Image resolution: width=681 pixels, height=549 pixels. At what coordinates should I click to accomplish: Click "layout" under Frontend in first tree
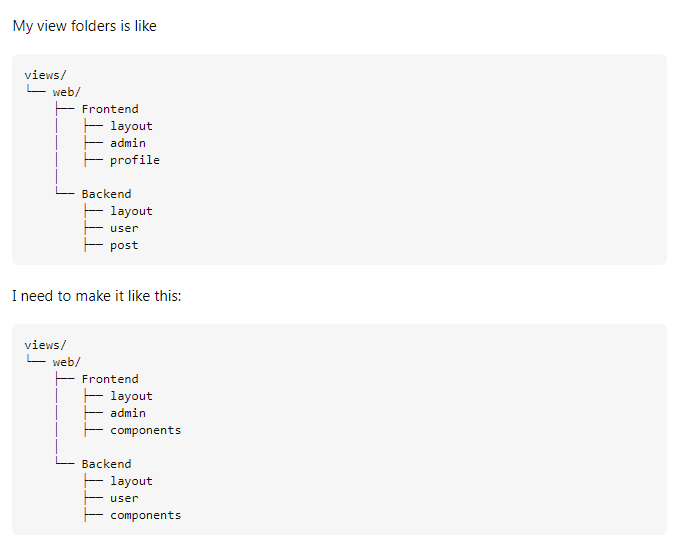131,126
